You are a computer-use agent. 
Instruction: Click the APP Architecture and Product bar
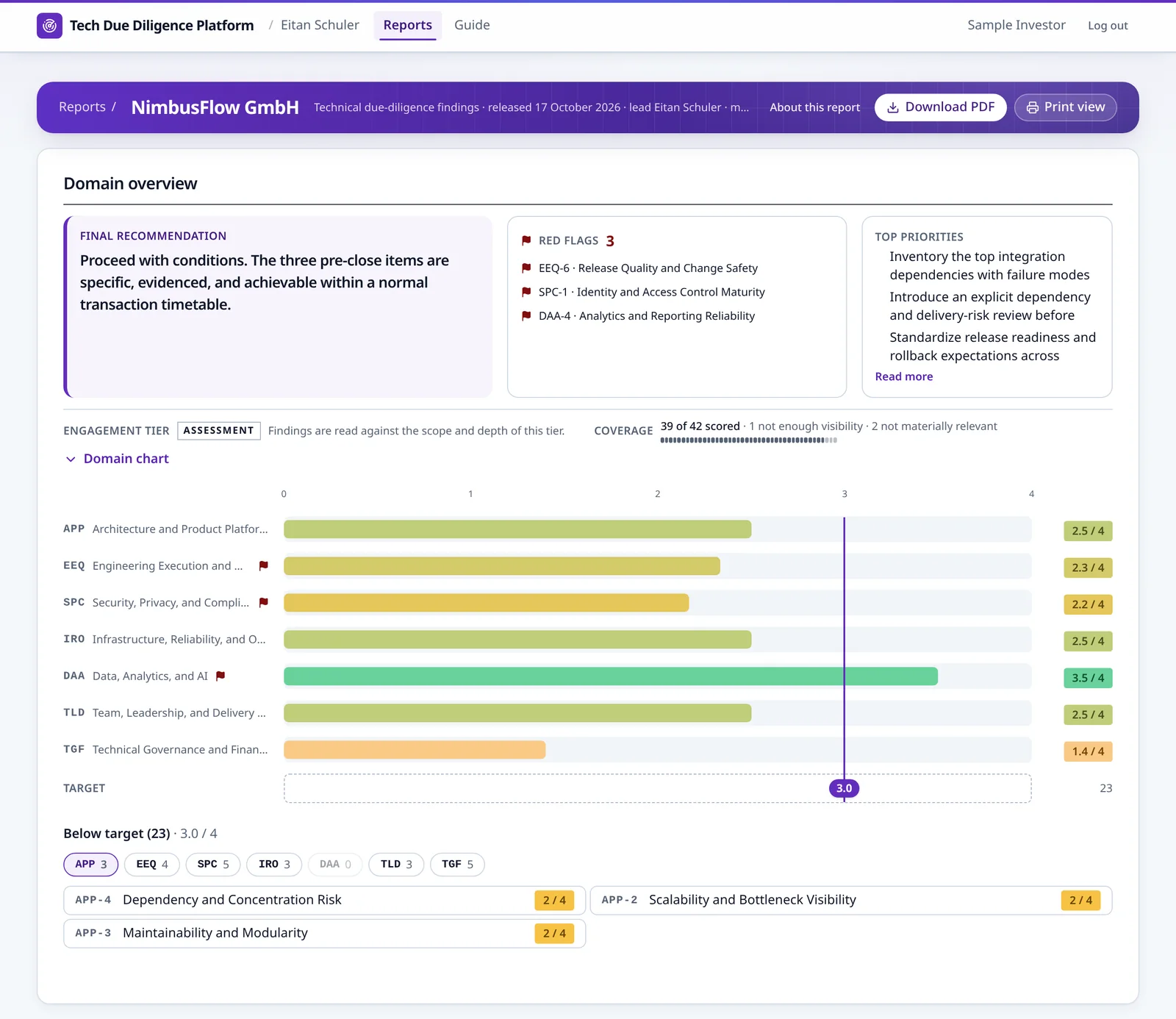click(x=517, y=529)
